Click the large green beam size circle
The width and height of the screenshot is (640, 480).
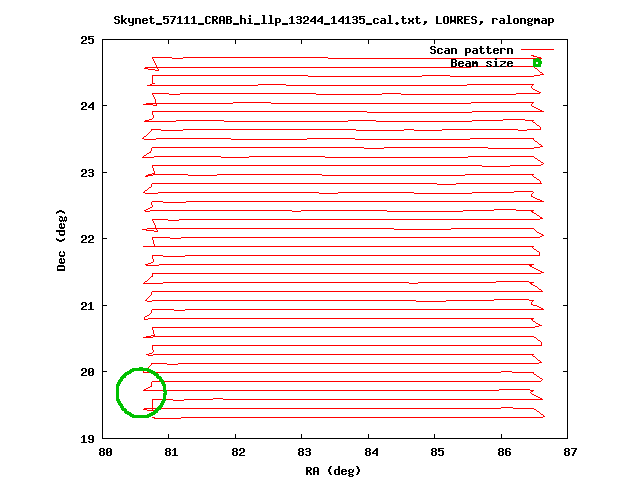pyautogui.click(x=141, y=392)
